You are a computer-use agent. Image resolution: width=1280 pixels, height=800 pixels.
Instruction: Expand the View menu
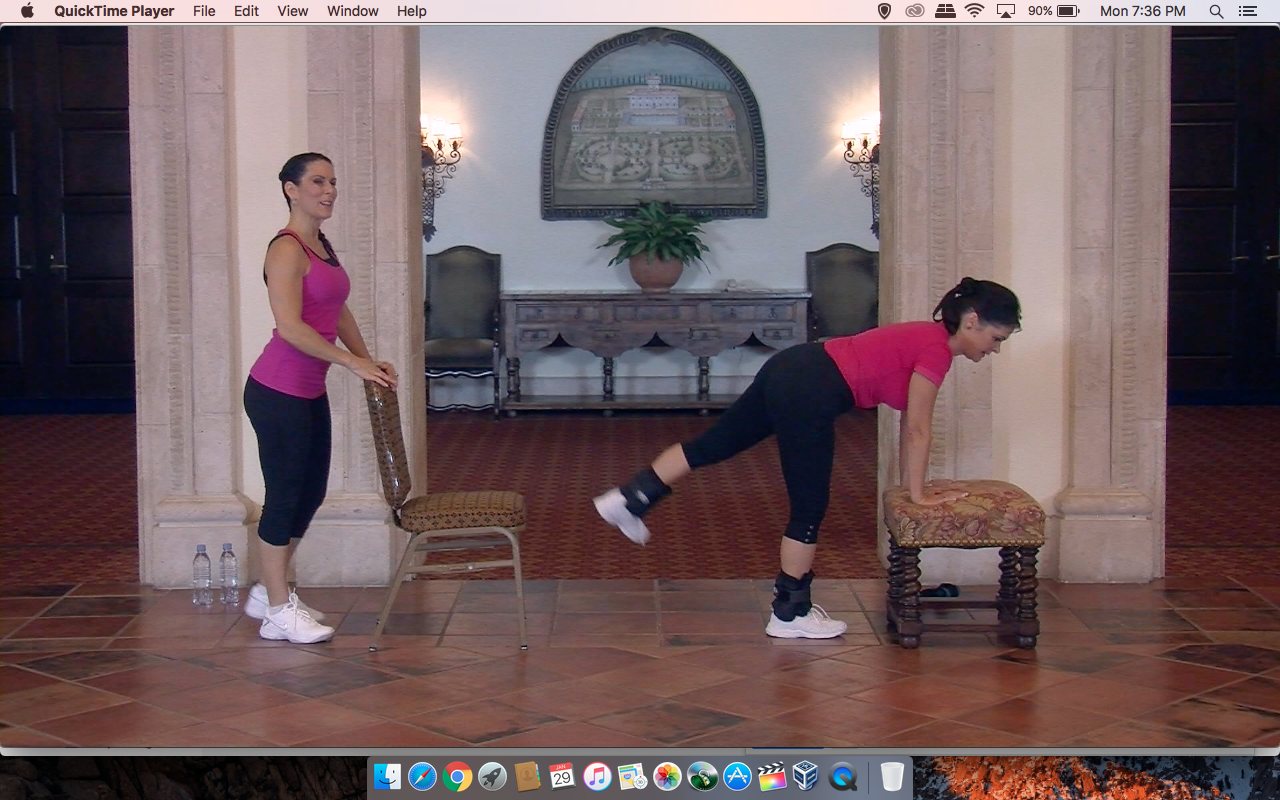pos(292,11)
